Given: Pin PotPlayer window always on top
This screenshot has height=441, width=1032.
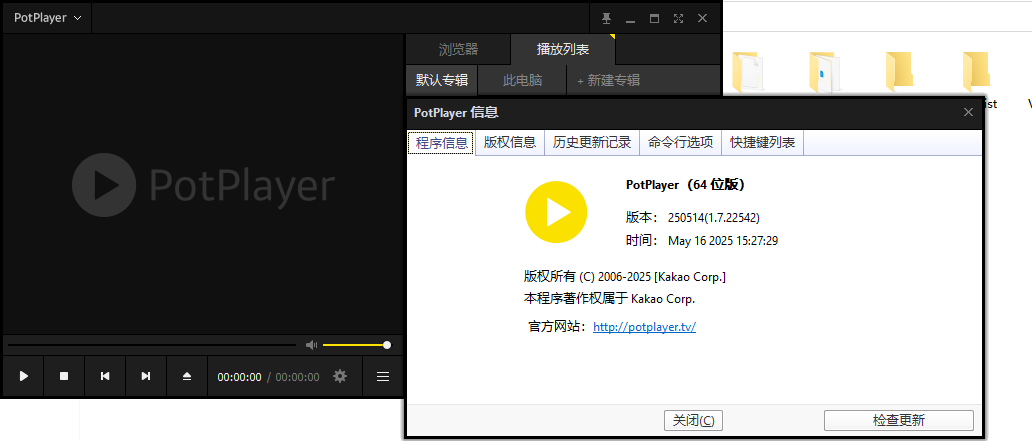Looking at the screenshot, I should coord(606,18).
